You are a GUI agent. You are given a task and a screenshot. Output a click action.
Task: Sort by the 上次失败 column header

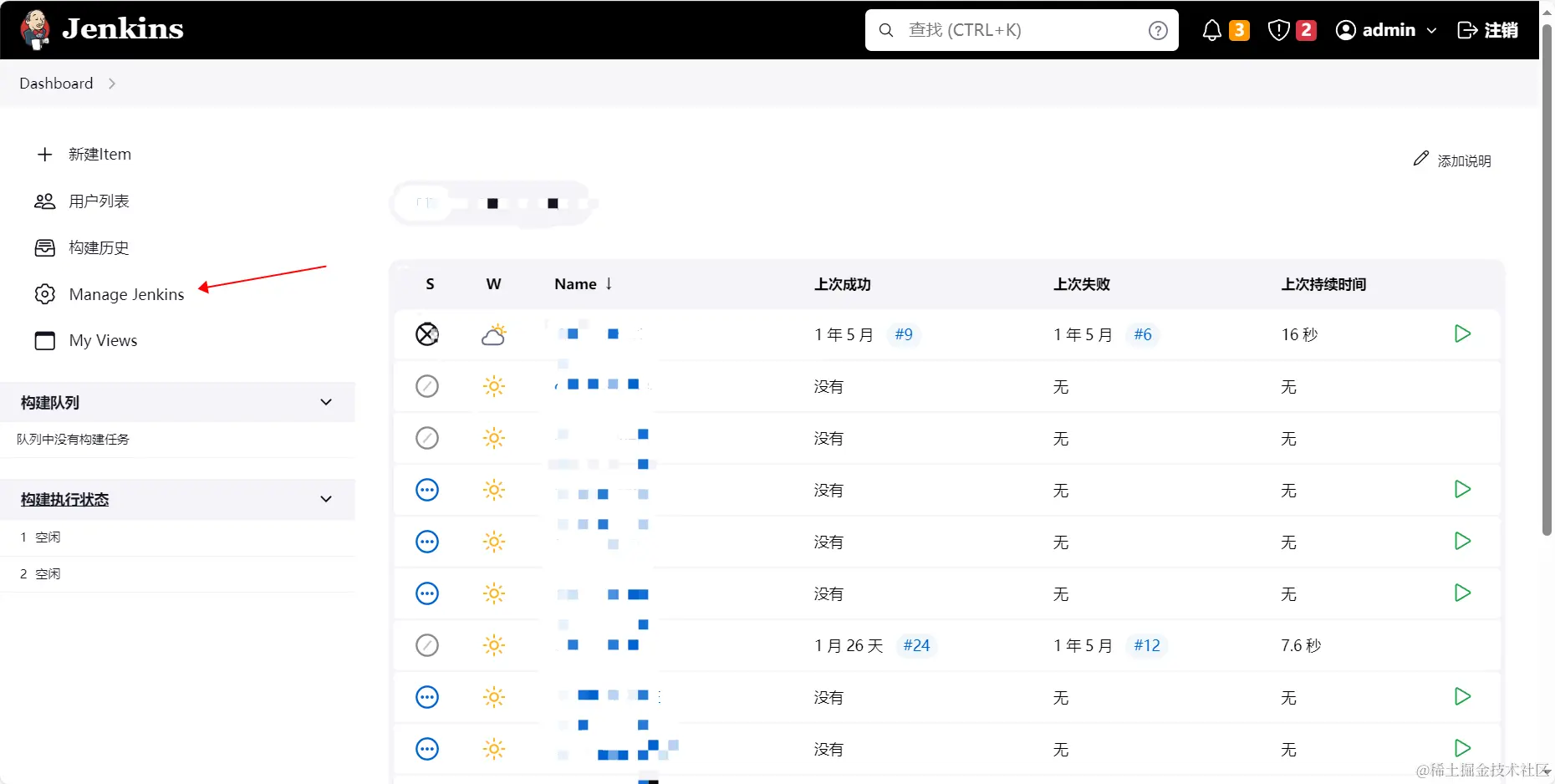click(x=1082, y=284)
